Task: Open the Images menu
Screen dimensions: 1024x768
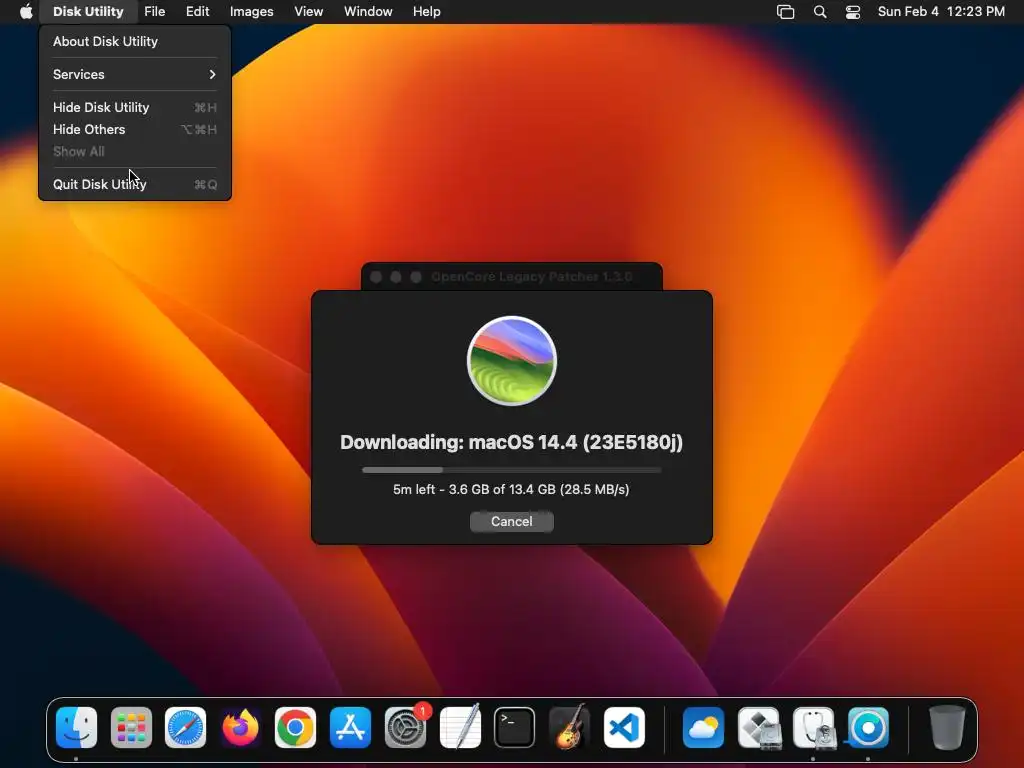Action: [251, 11]
